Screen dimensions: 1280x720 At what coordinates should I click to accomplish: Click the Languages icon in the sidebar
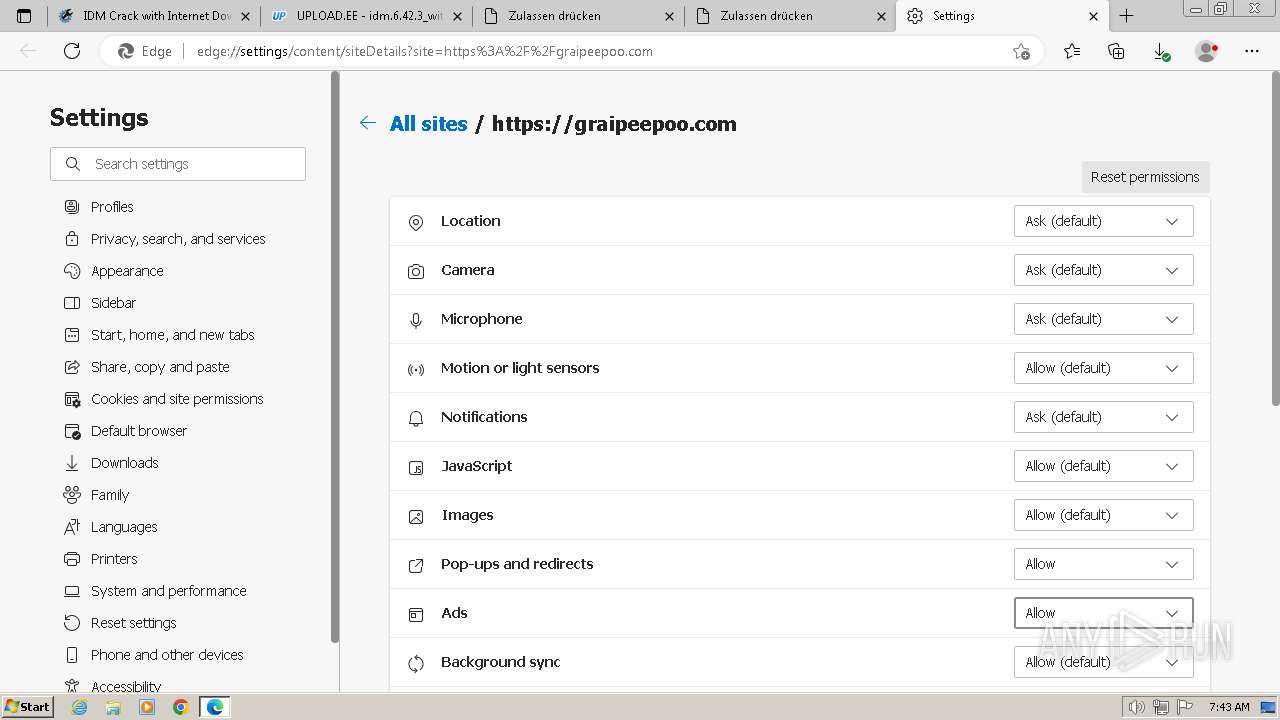coord(72,527)
